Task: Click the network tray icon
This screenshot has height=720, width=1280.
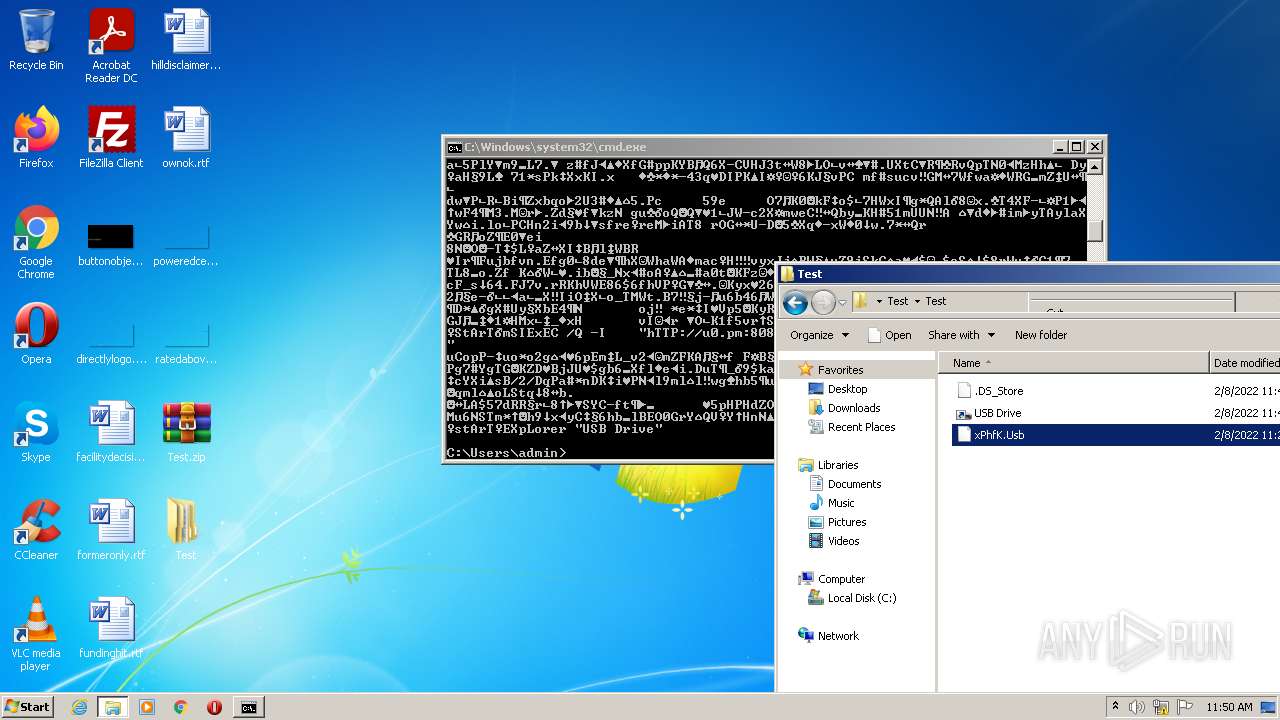Action: pyautogui.click(x=1161, y=707)
